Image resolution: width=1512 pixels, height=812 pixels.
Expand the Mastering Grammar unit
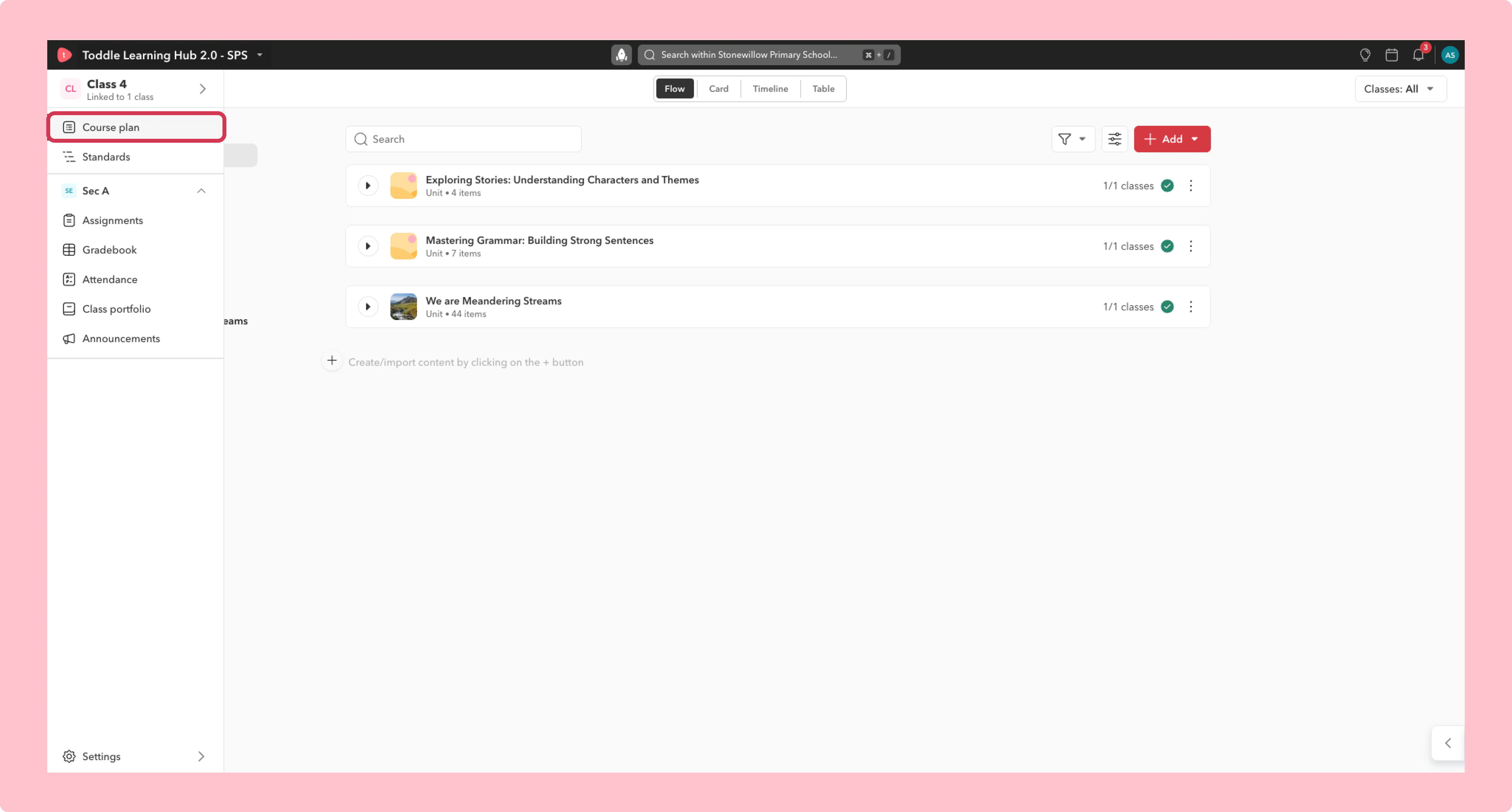pyautogui.click(x=367, y=246)
